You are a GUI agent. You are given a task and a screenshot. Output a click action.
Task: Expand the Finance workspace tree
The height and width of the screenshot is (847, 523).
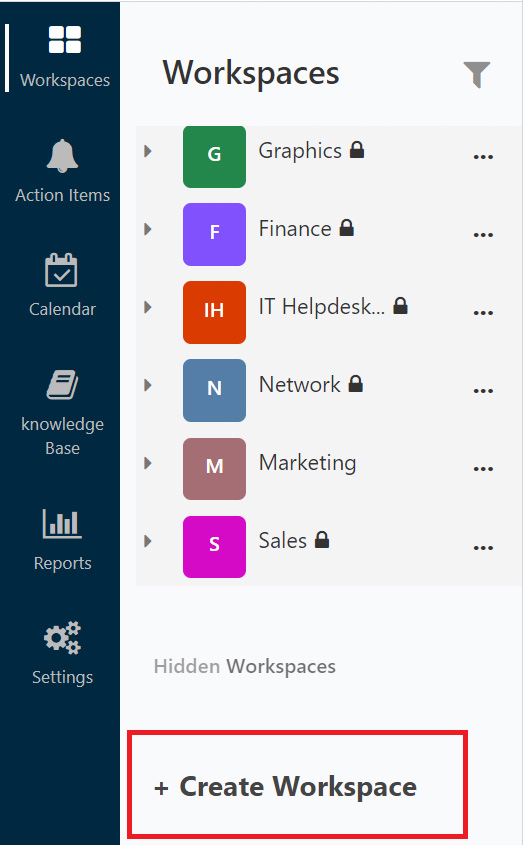(147, 229)
